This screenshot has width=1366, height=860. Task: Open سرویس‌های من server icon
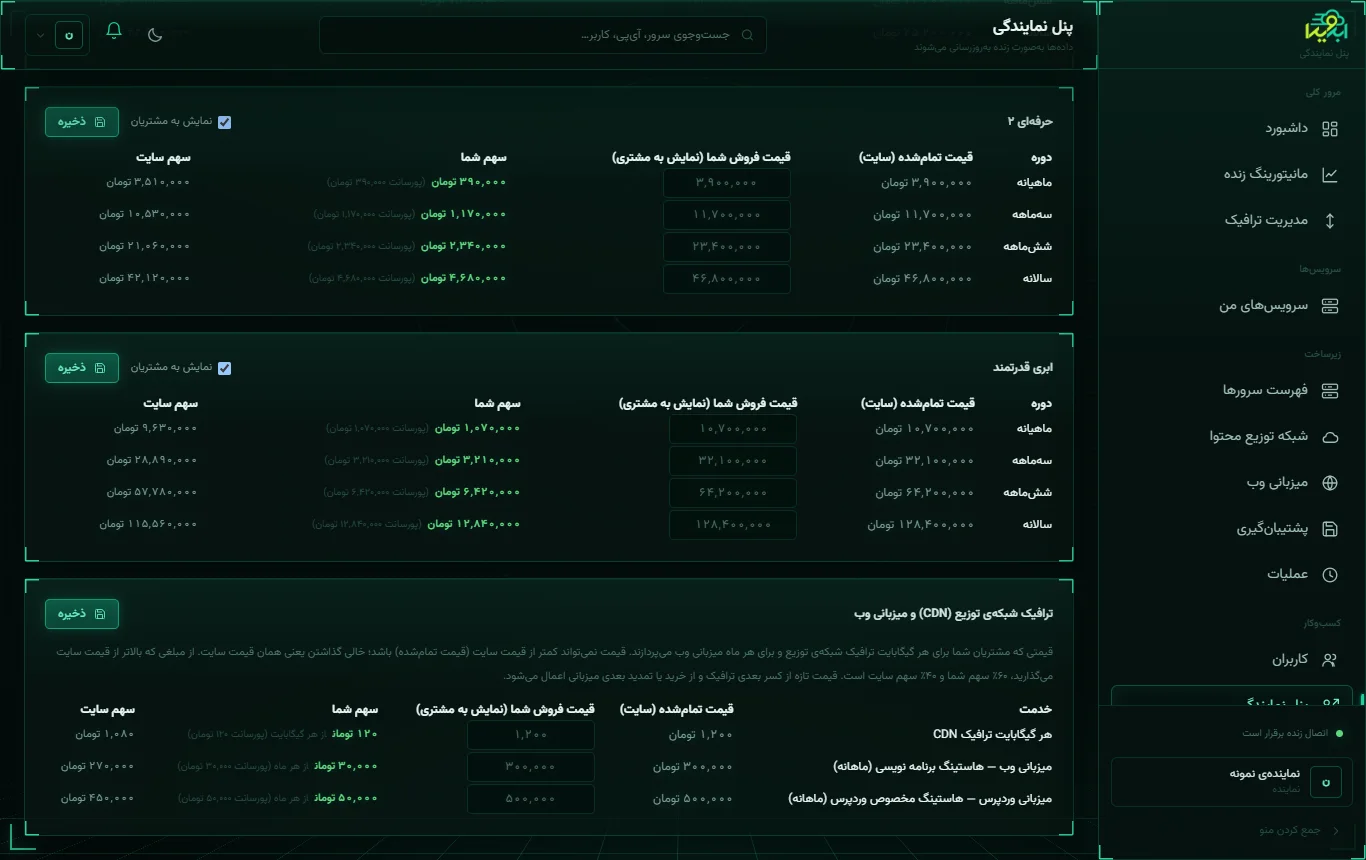[1329, 306]
